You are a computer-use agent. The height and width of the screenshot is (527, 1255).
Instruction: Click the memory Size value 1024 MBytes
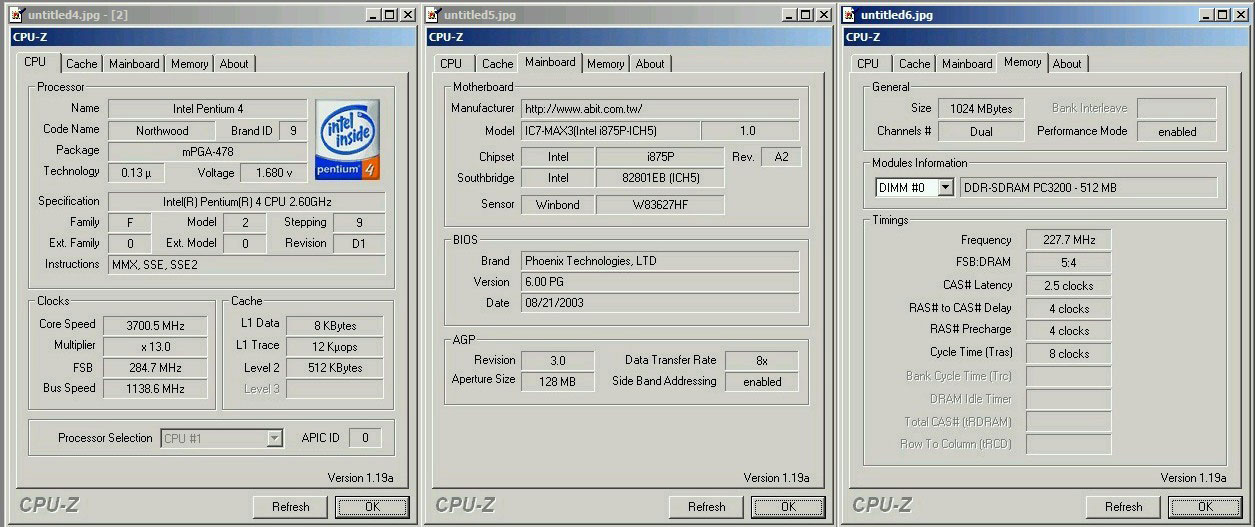(x=981, y=109)
